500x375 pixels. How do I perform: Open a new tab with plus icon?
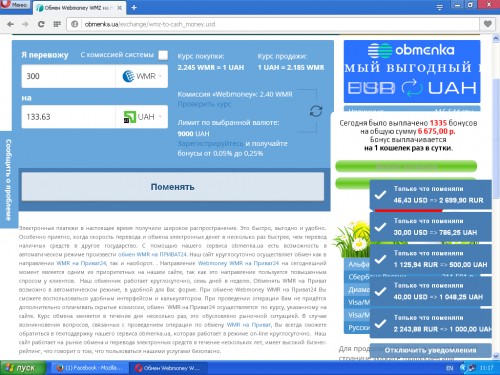134,7
